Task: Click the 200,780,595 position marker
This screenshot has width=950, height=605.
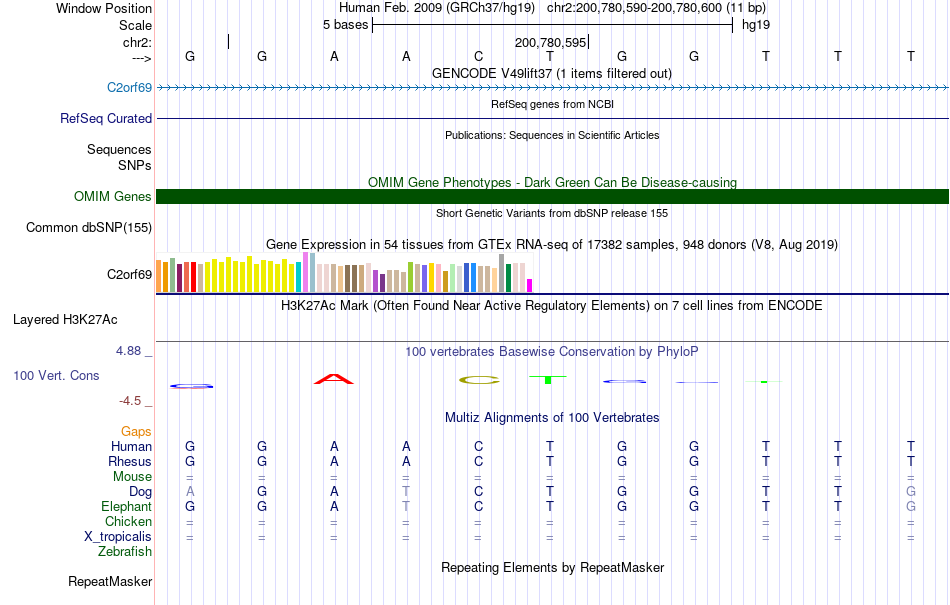Action: point(551,42)
